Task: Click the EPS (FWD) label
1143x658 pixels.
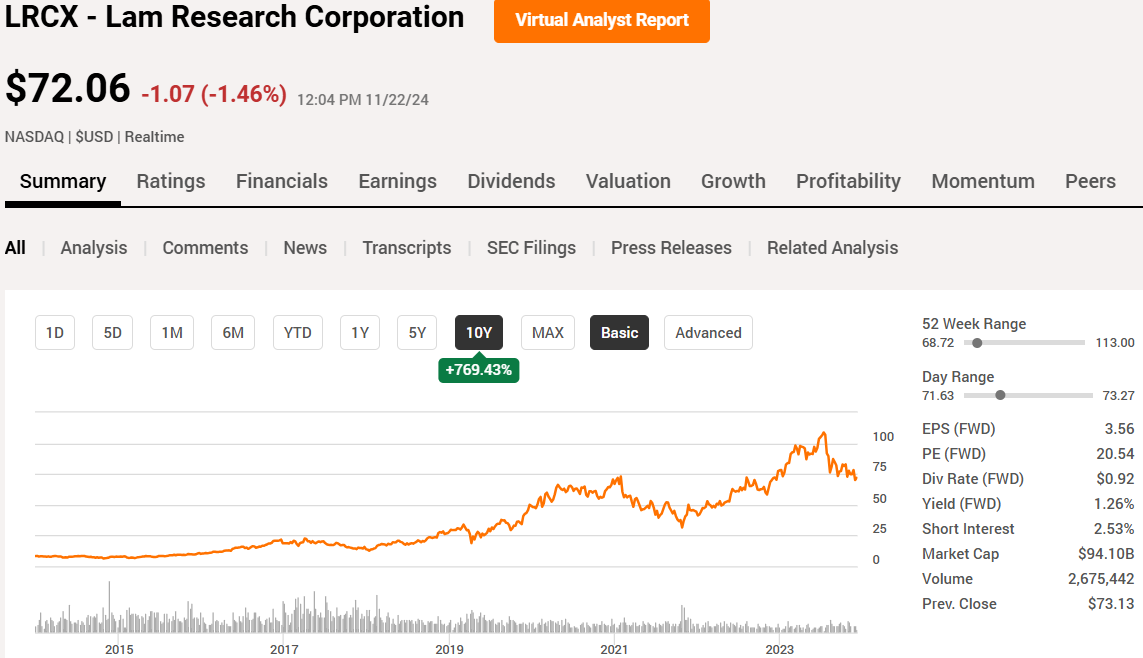Action: pos(958,428)
